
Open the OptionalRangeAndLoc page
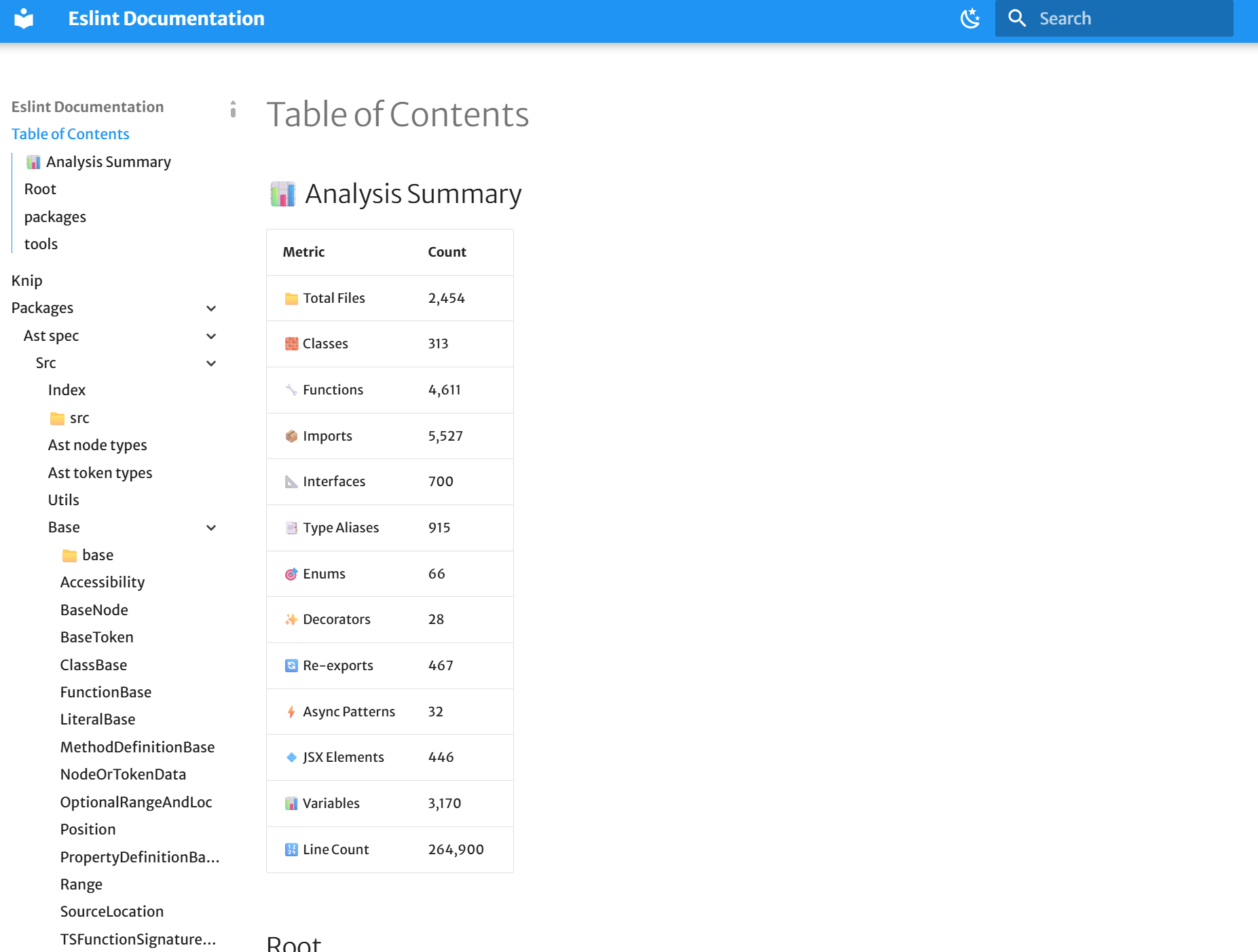point(136,803)
